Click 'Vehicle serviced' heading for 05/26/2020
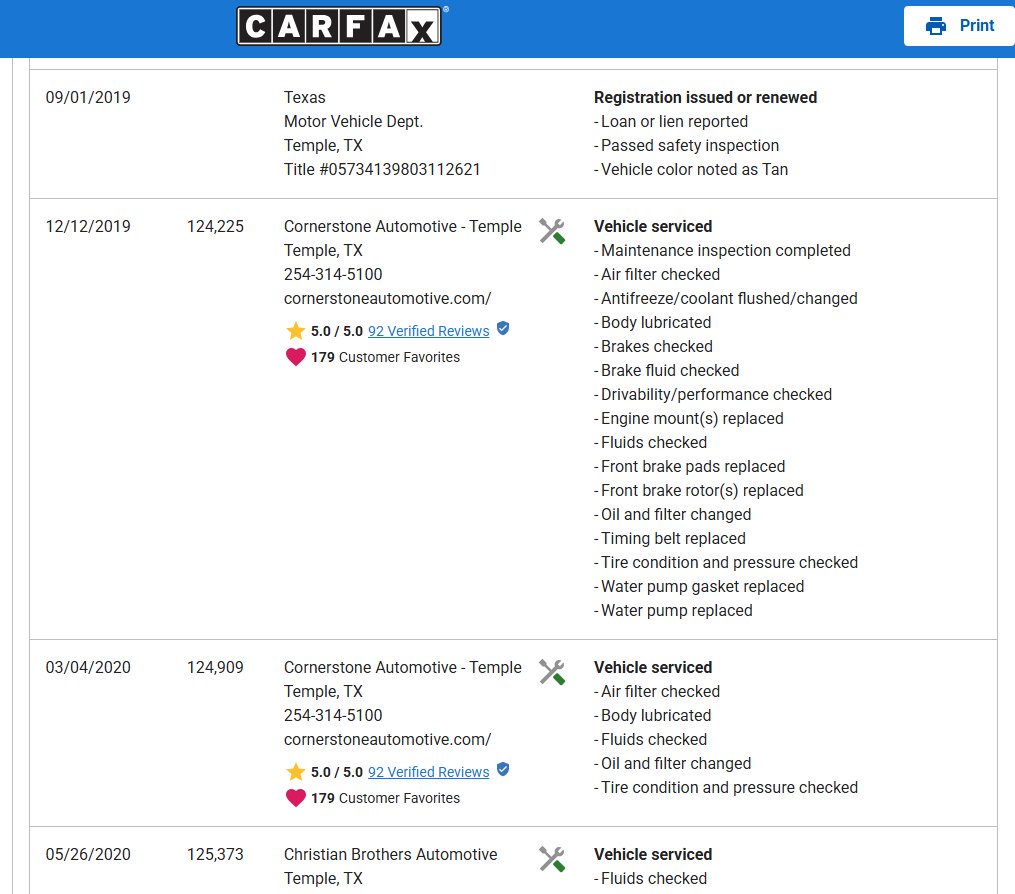Image resolution: width=1015 pixels, height=894 pixels. click(x=653, y=854)
